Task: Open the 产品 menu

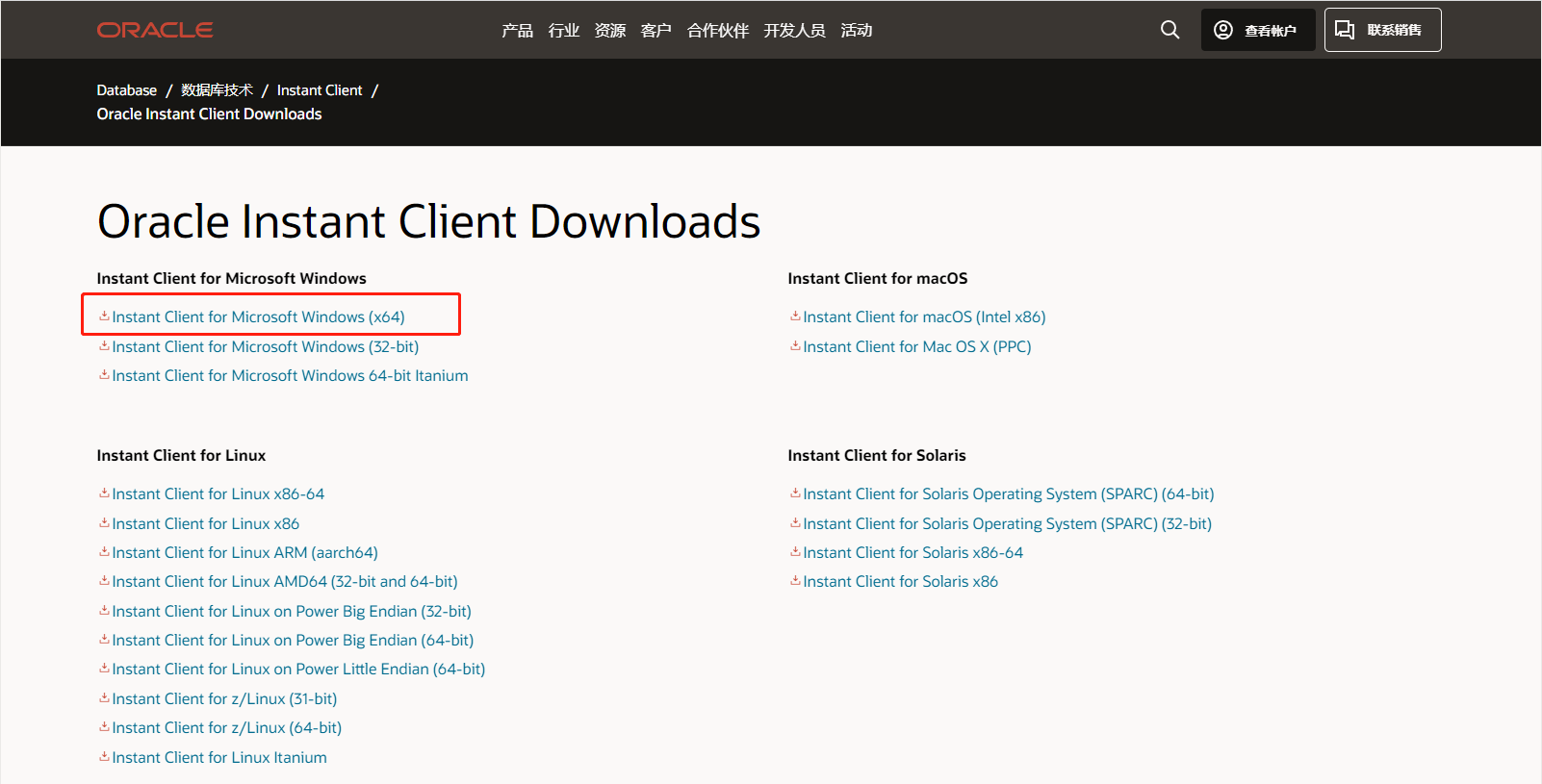Action: pos(517,31)
